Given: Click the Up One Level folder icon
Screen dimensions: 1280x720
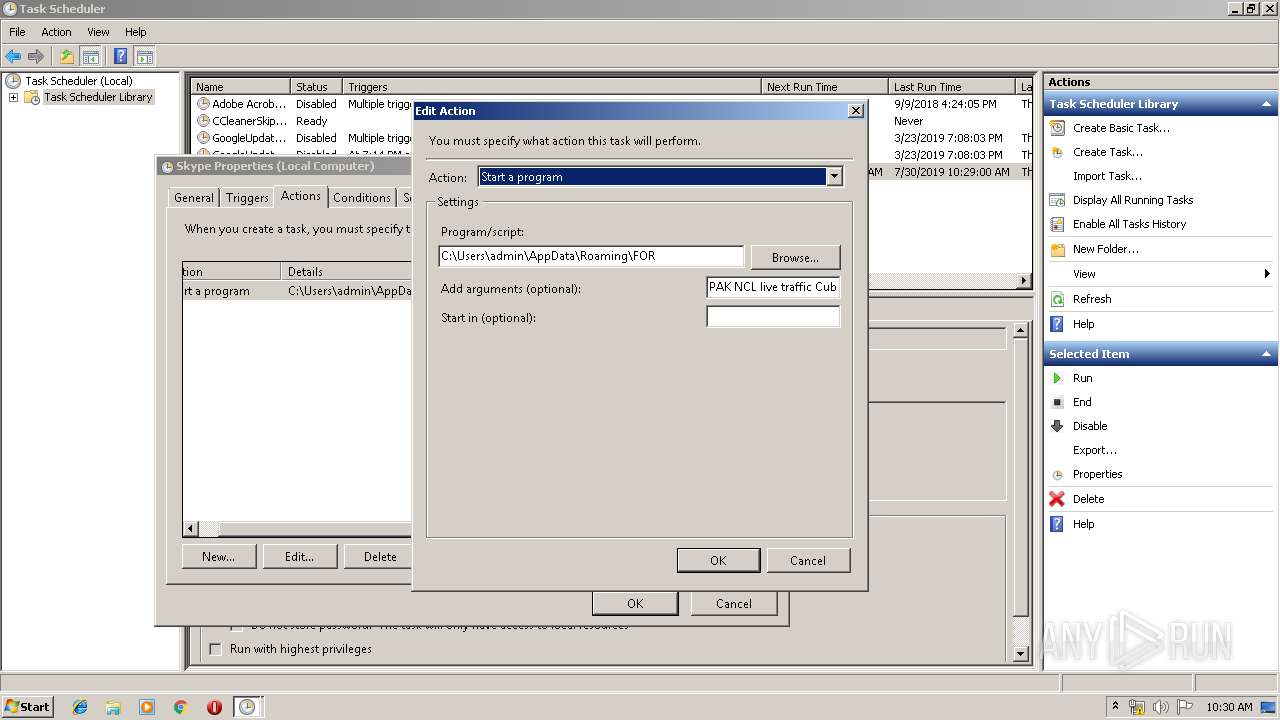Looking at the screenshot, I should [x=67, y=57].
